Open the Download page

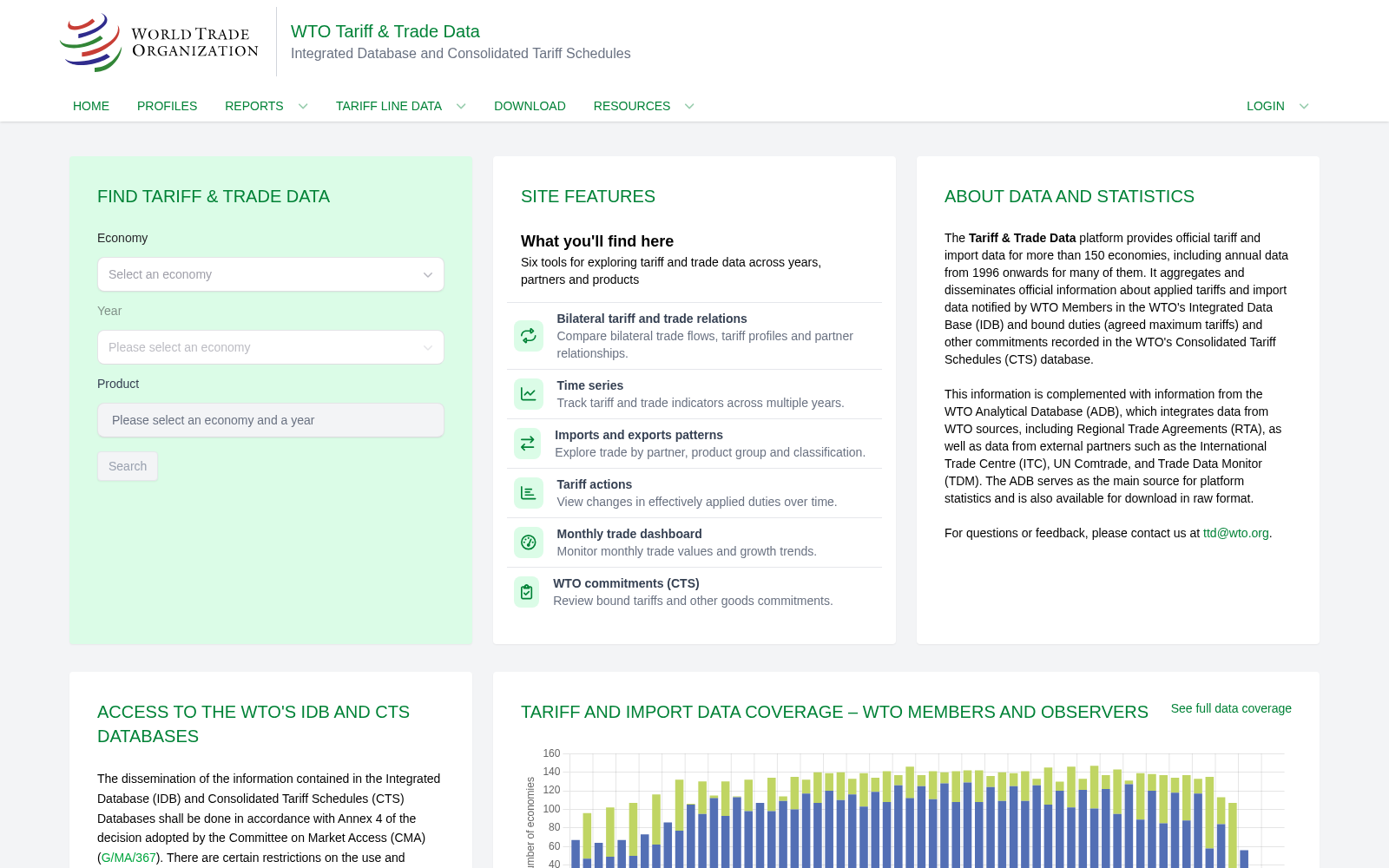530,106
